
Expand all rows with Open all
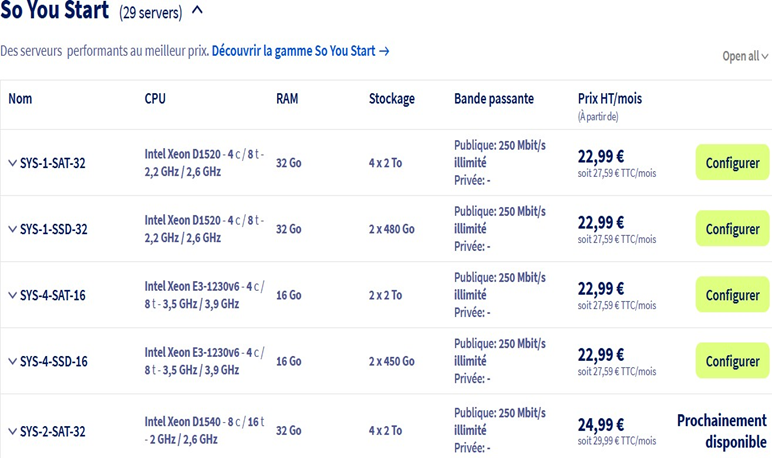click(x=745, y=56)
